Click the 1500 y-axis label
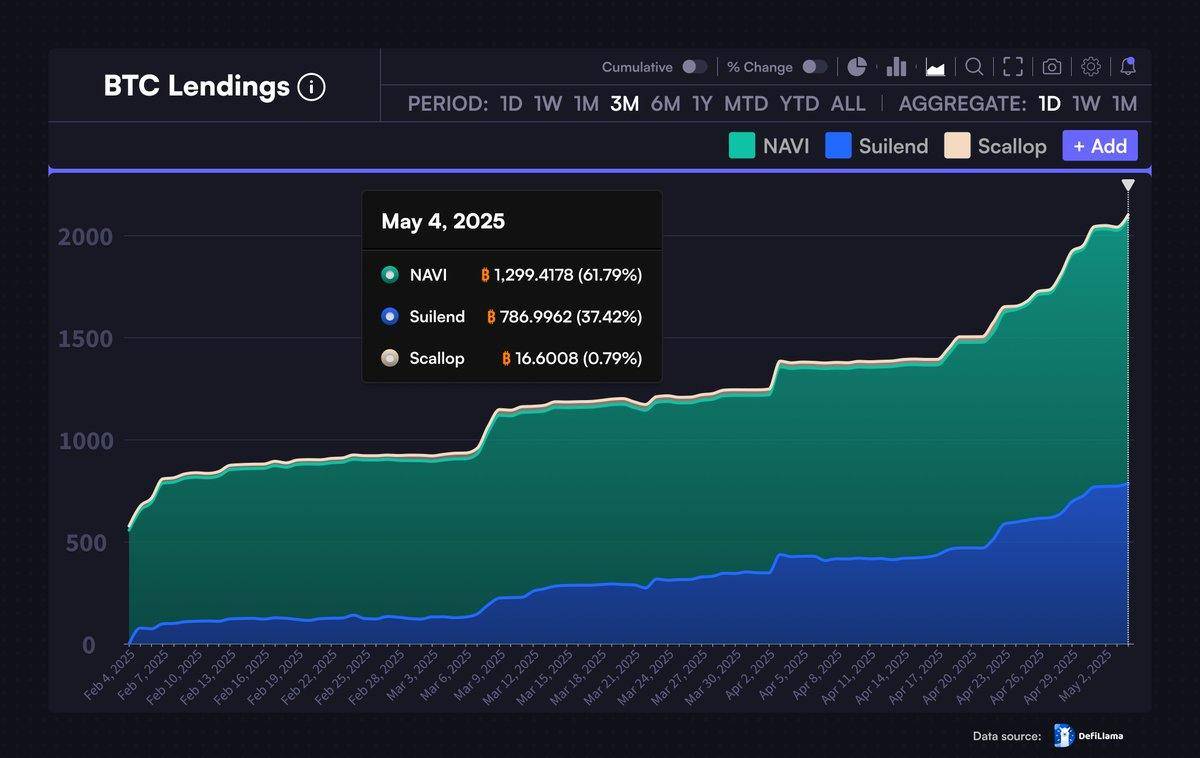This screenshot has width=1200, height=758. click(85, 339)
